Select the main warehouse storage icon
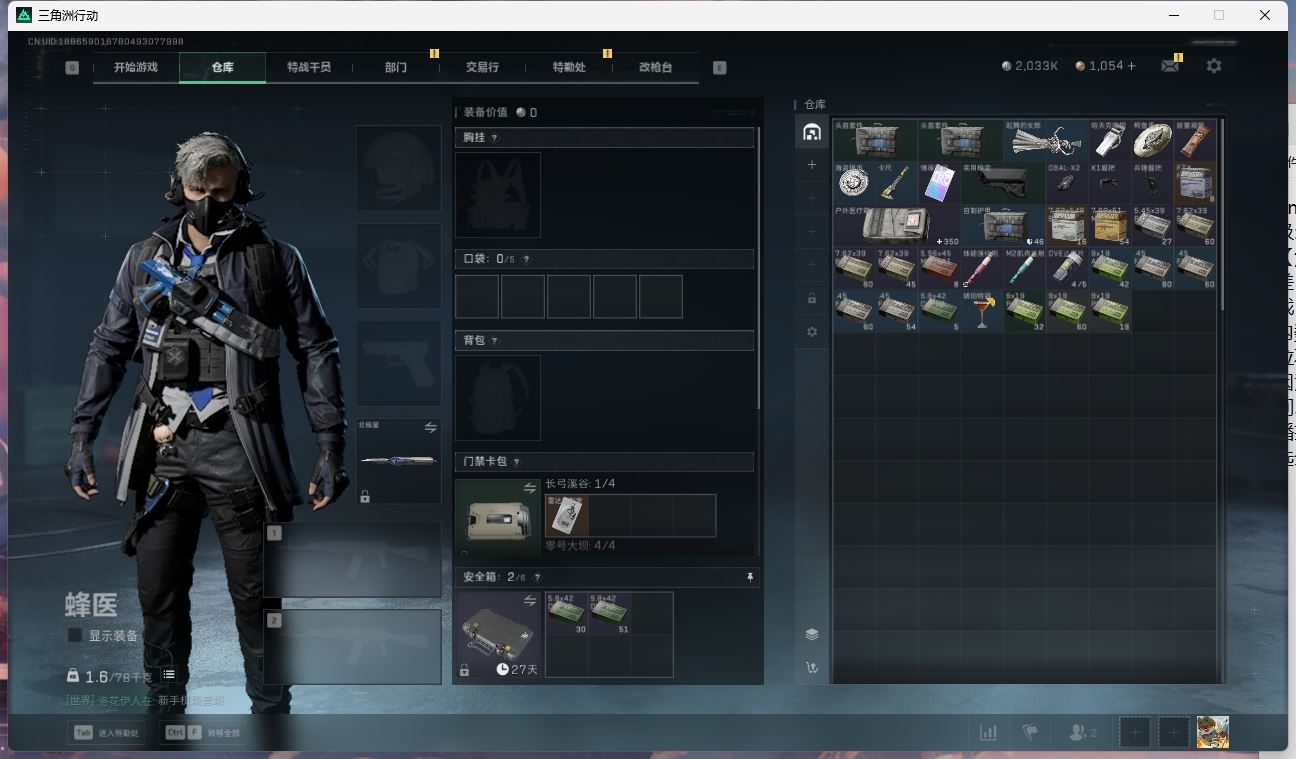Viewport: 1296px width, 759px height. tap(812, 132)
